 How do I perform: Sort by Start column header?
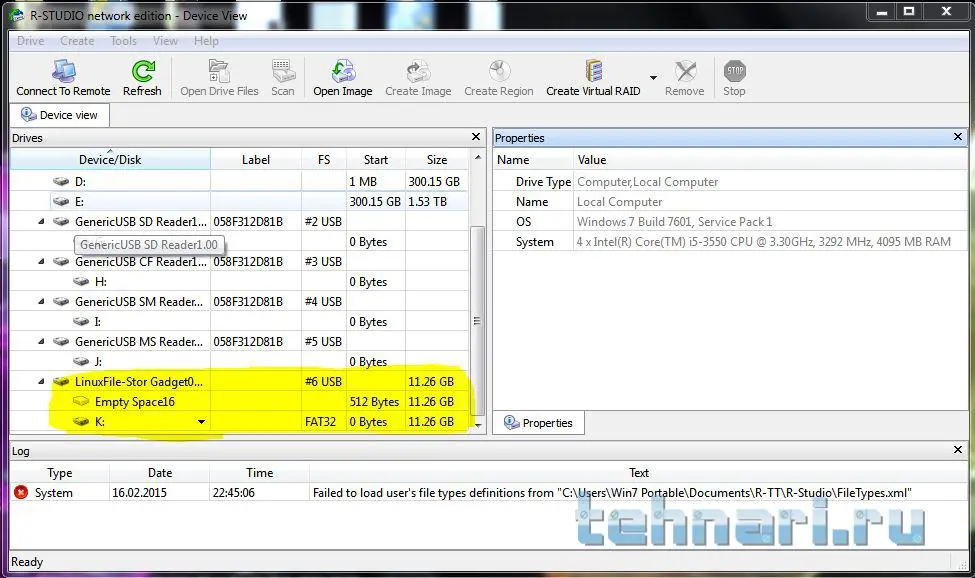pos(376,160)
